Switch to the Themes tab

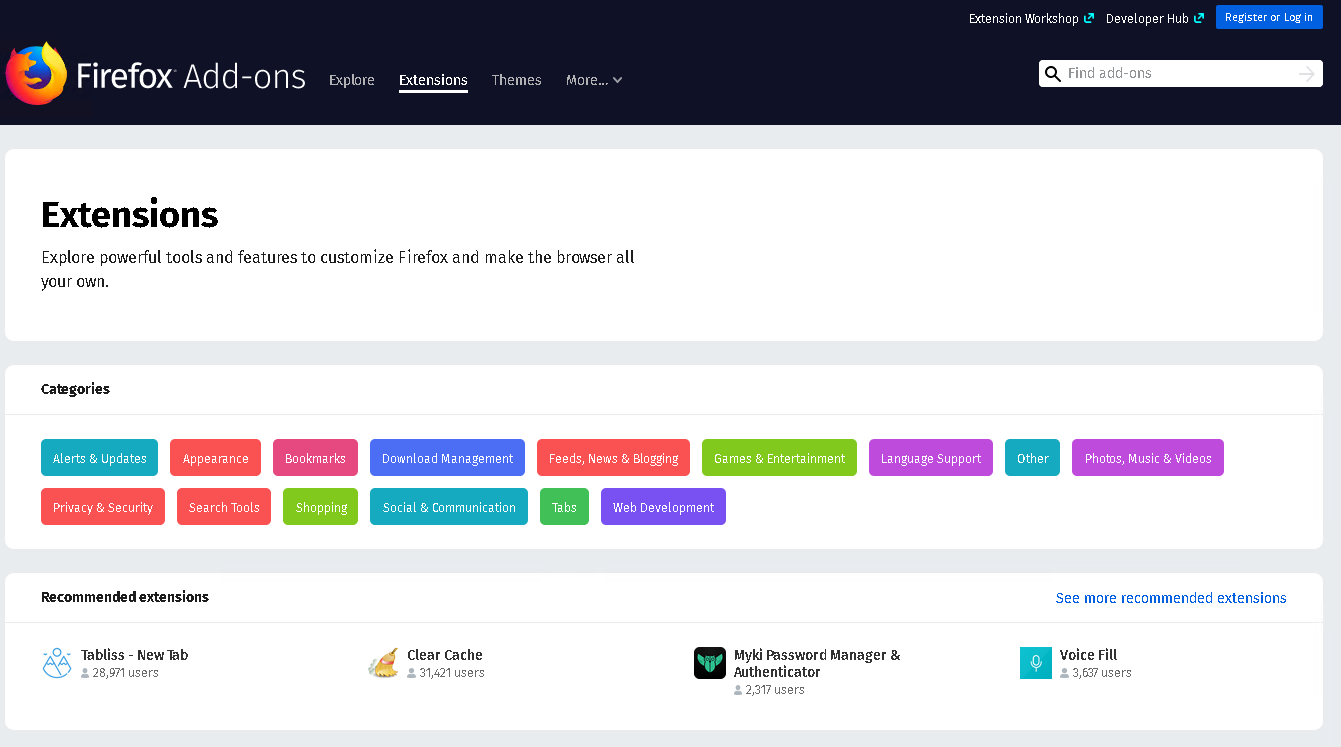(517, 80)
